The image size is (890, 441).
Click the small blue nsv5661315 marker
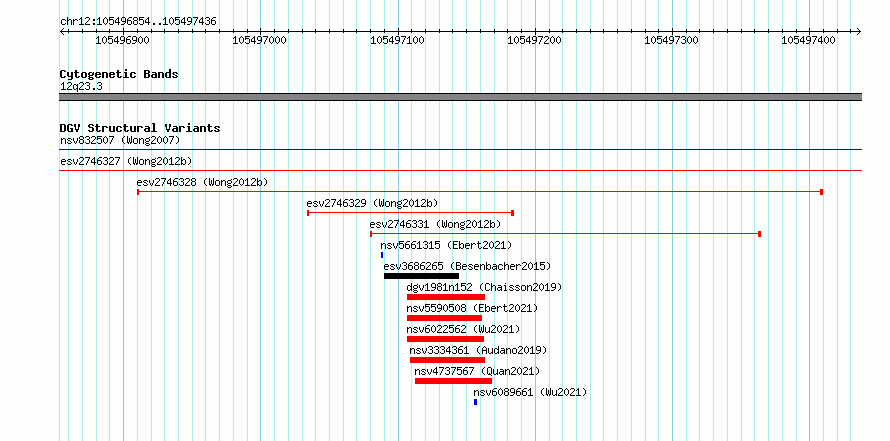(x=382, y=255)
